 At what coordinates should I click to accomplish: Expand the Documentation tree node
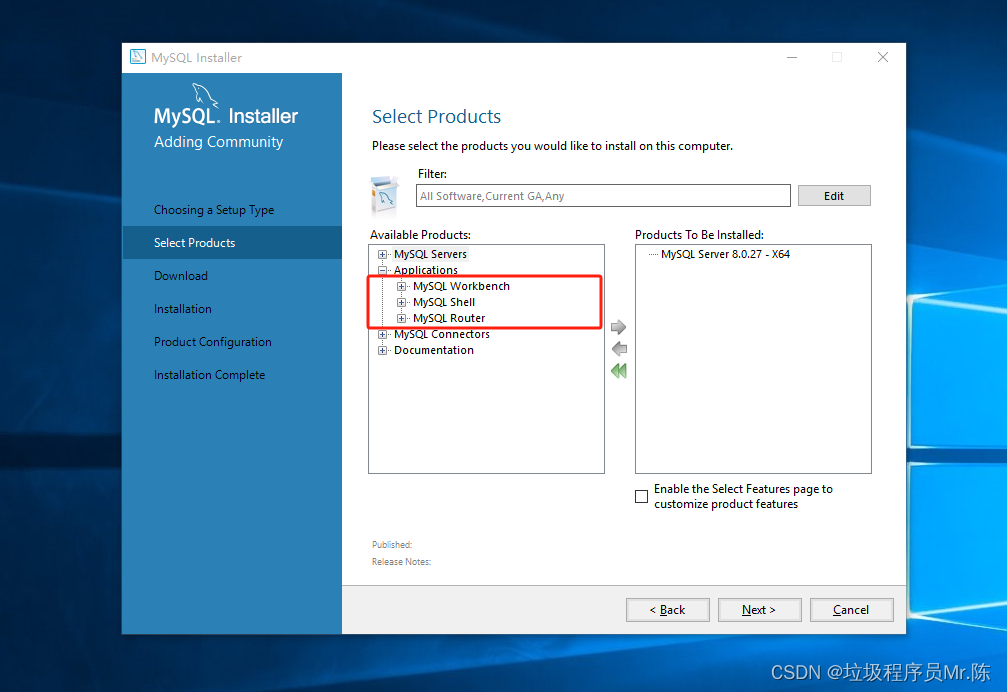pyautogui.click(x=382, y=350)
